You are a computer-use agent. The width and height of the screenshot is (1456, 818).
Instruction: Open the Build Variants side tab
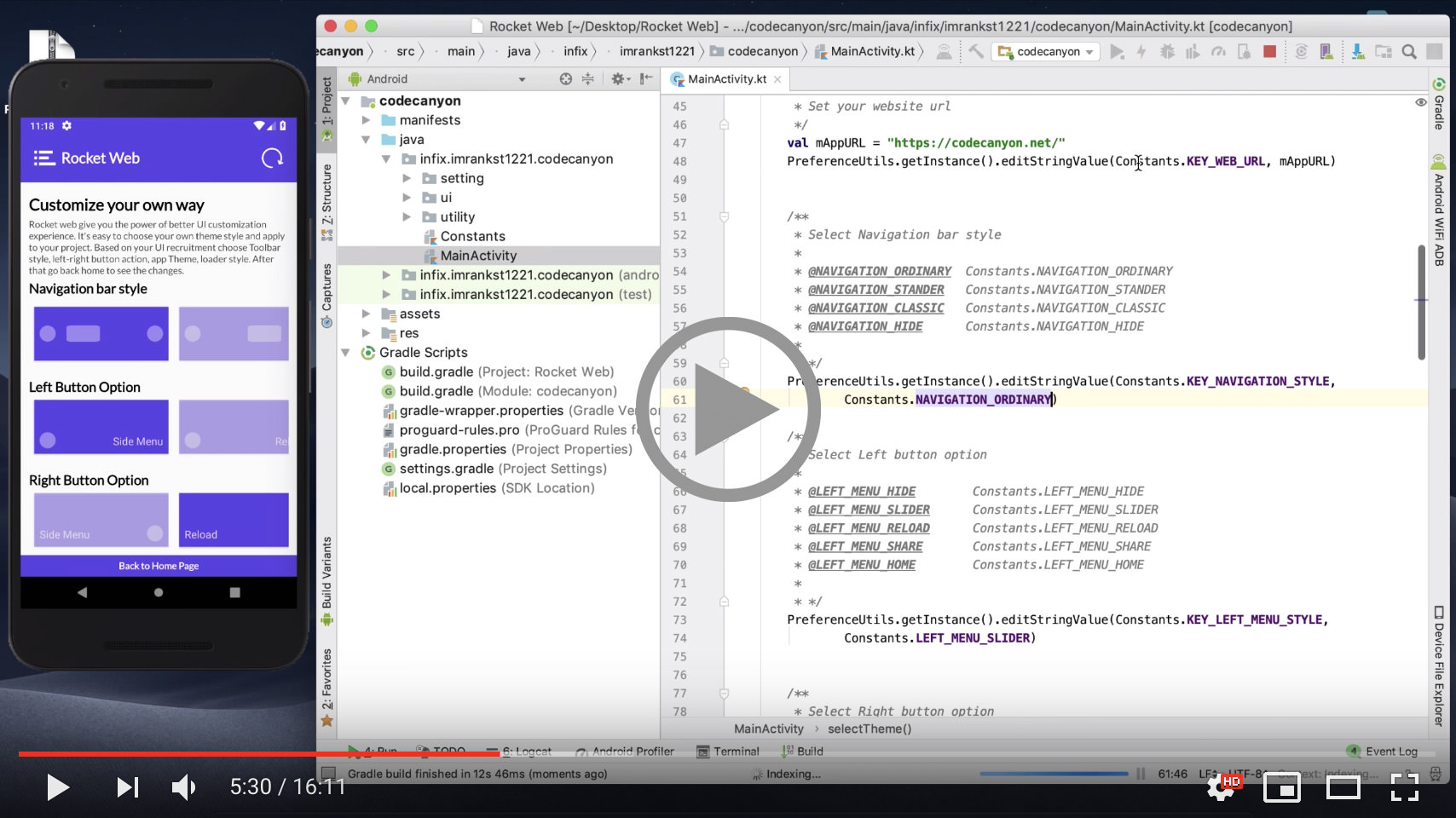tap(326, 581)
